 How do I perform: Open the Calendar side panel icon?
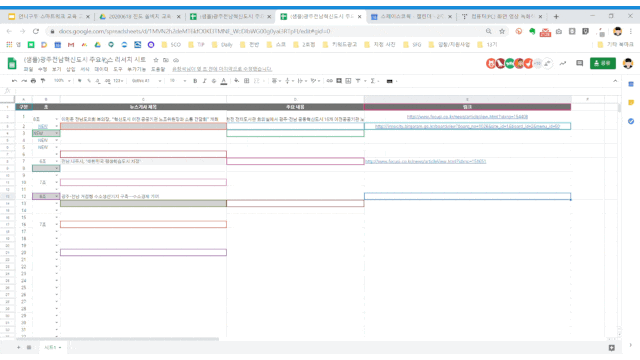click(631, 84)
